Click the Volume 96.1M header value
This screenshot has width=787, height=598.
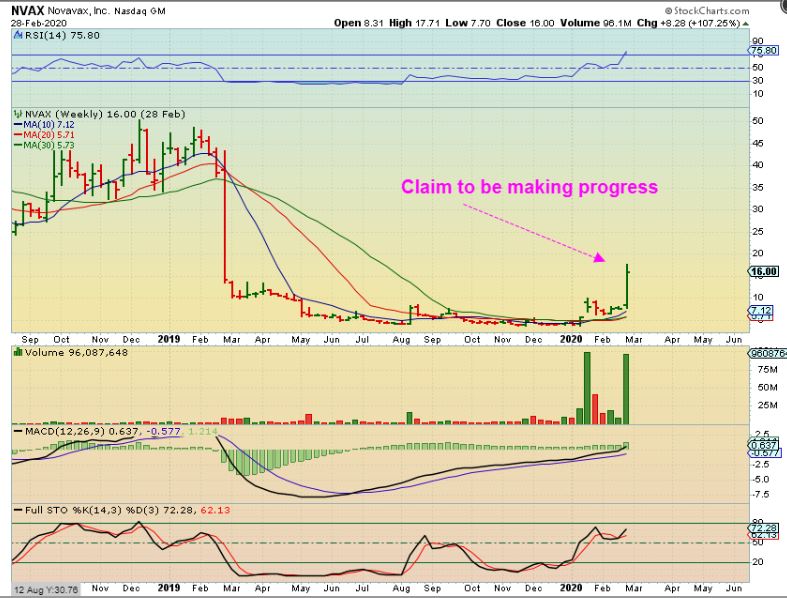pyautogui.click(x=596, y=23)
